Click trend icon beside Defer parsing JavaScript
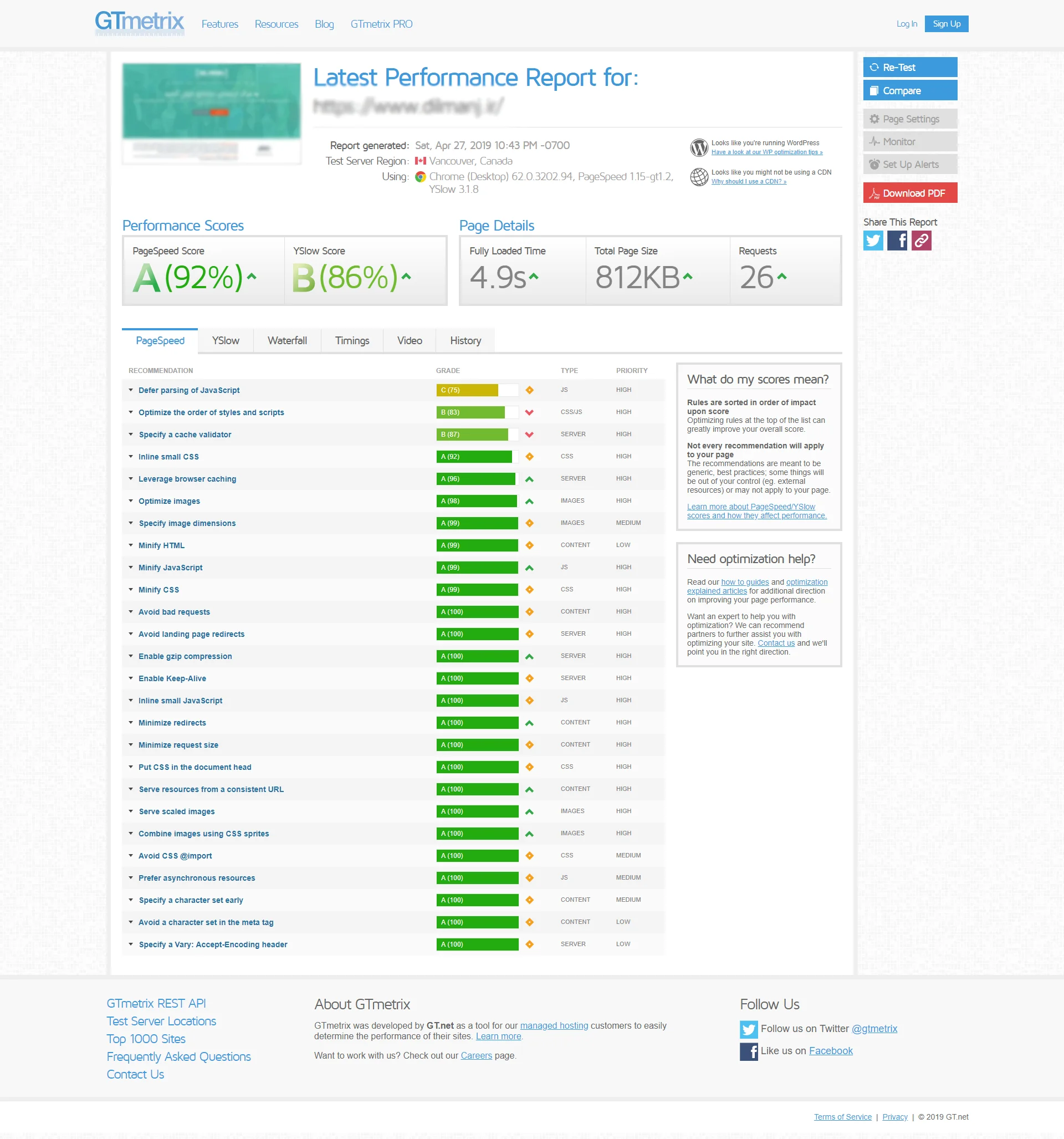Viewport: 1064px width, 1139px height. pos(529,390)
